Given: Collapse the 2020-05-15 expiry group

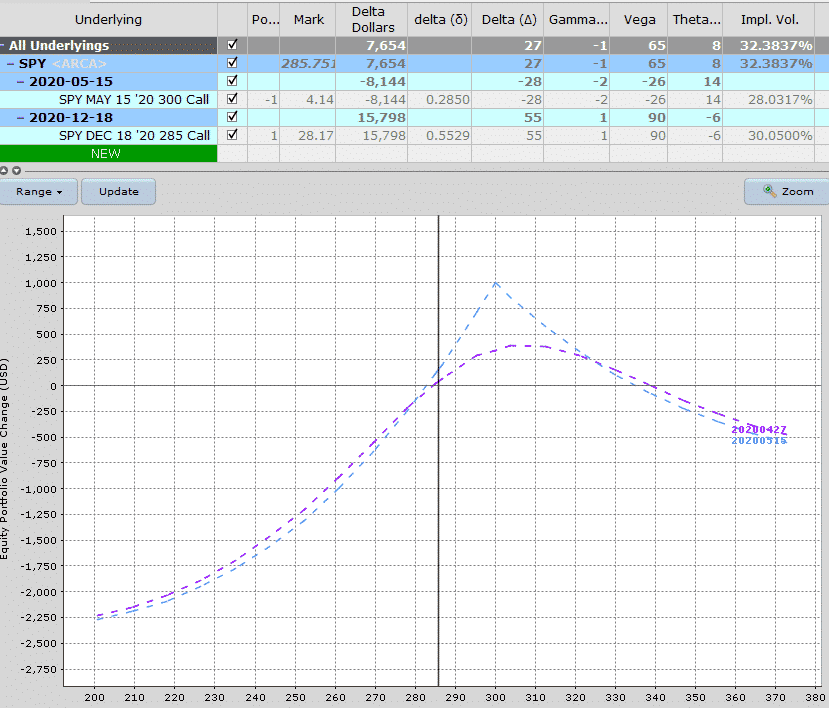Looking at the screenshot, I should coord(21,81).
